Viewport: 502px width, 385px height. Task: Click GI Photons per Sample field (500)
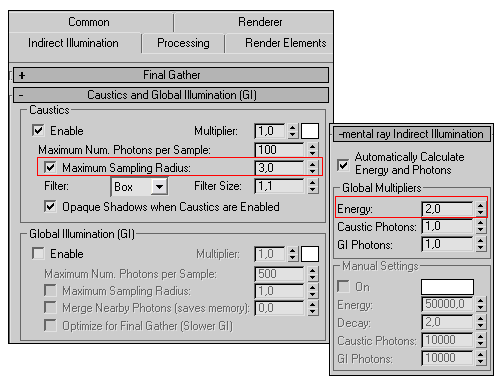tap(280, 274)
